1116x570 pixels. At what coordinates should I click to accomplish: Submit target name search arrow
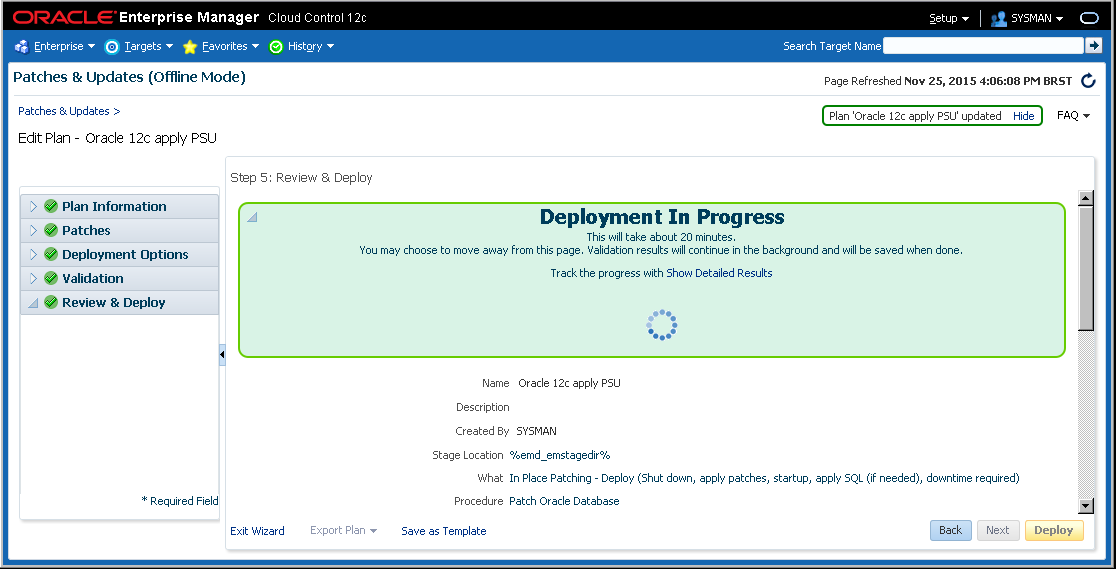click(1093, 46)
